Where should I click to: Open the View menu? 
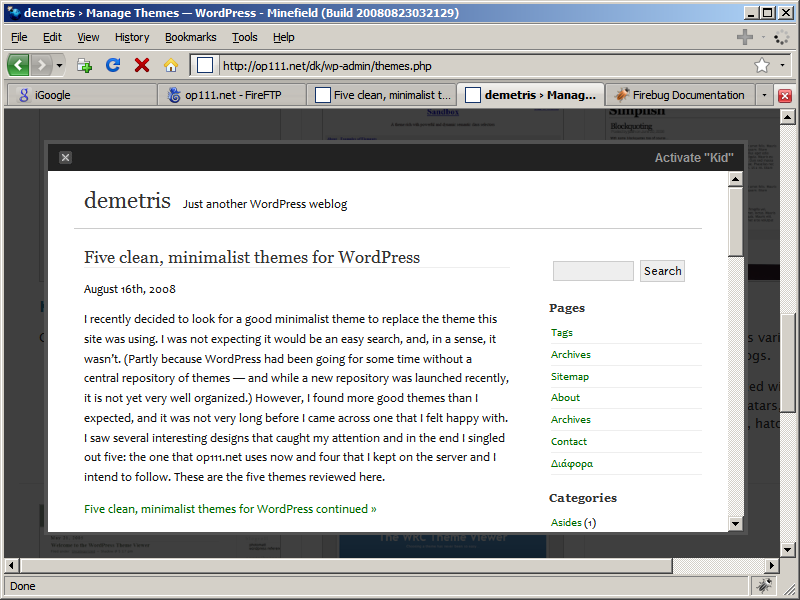tap(88, 37)
